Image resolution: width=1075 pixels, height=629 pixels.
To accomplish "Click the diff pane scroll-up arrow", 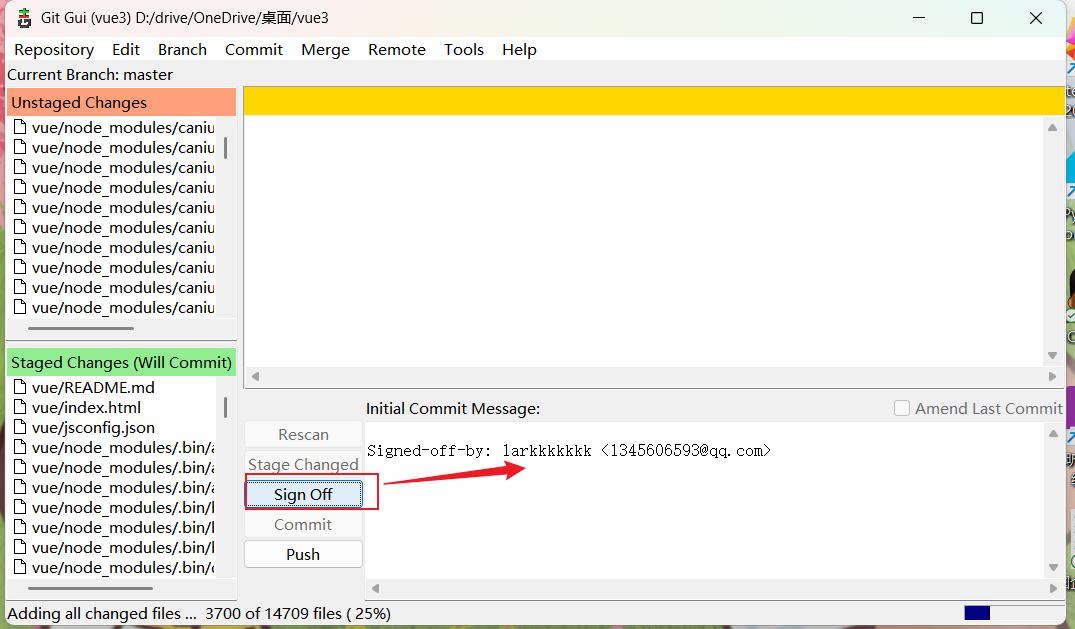I will (1052, 128).
